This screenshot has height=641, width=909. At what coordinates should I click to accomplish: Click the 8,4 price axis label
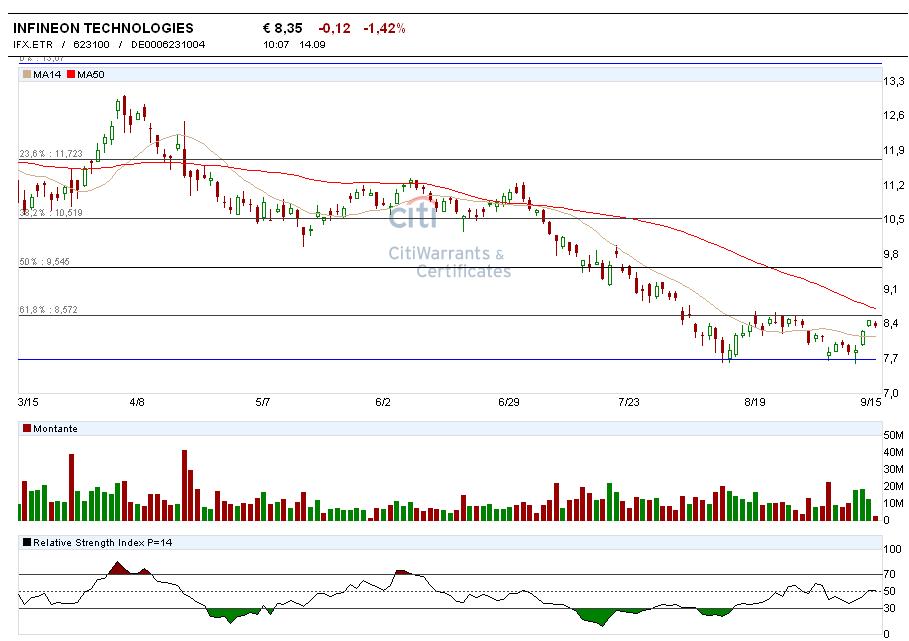click(891, 323)
